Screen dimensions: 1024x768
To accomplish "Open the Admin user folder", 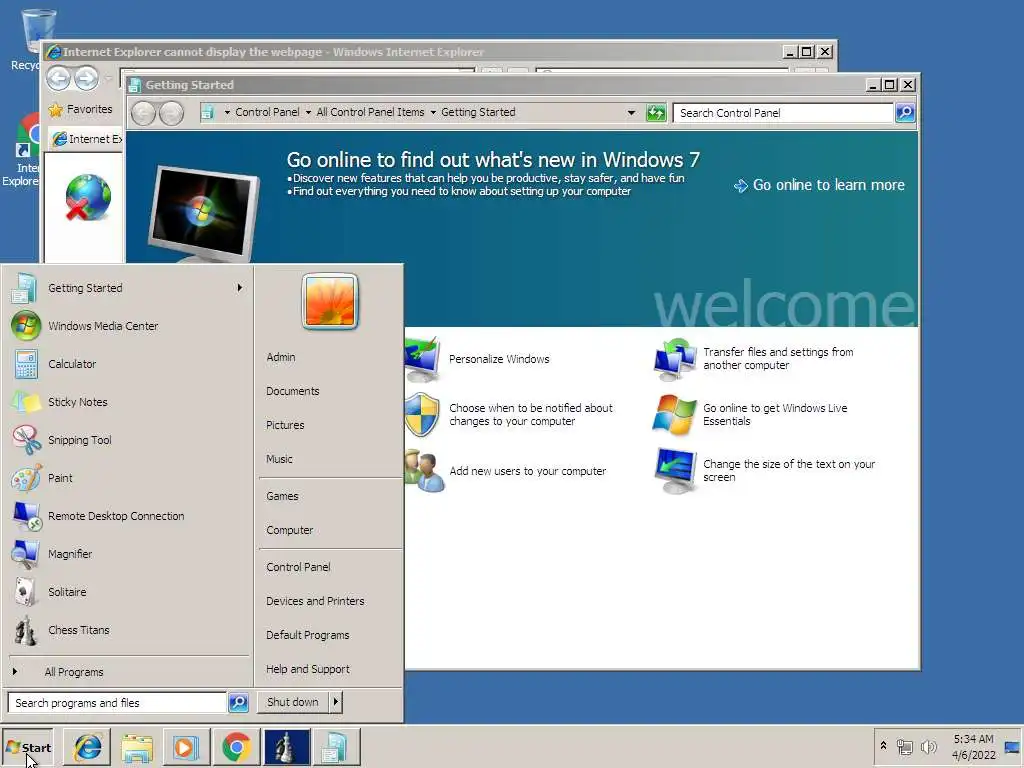I will [281, 357].
